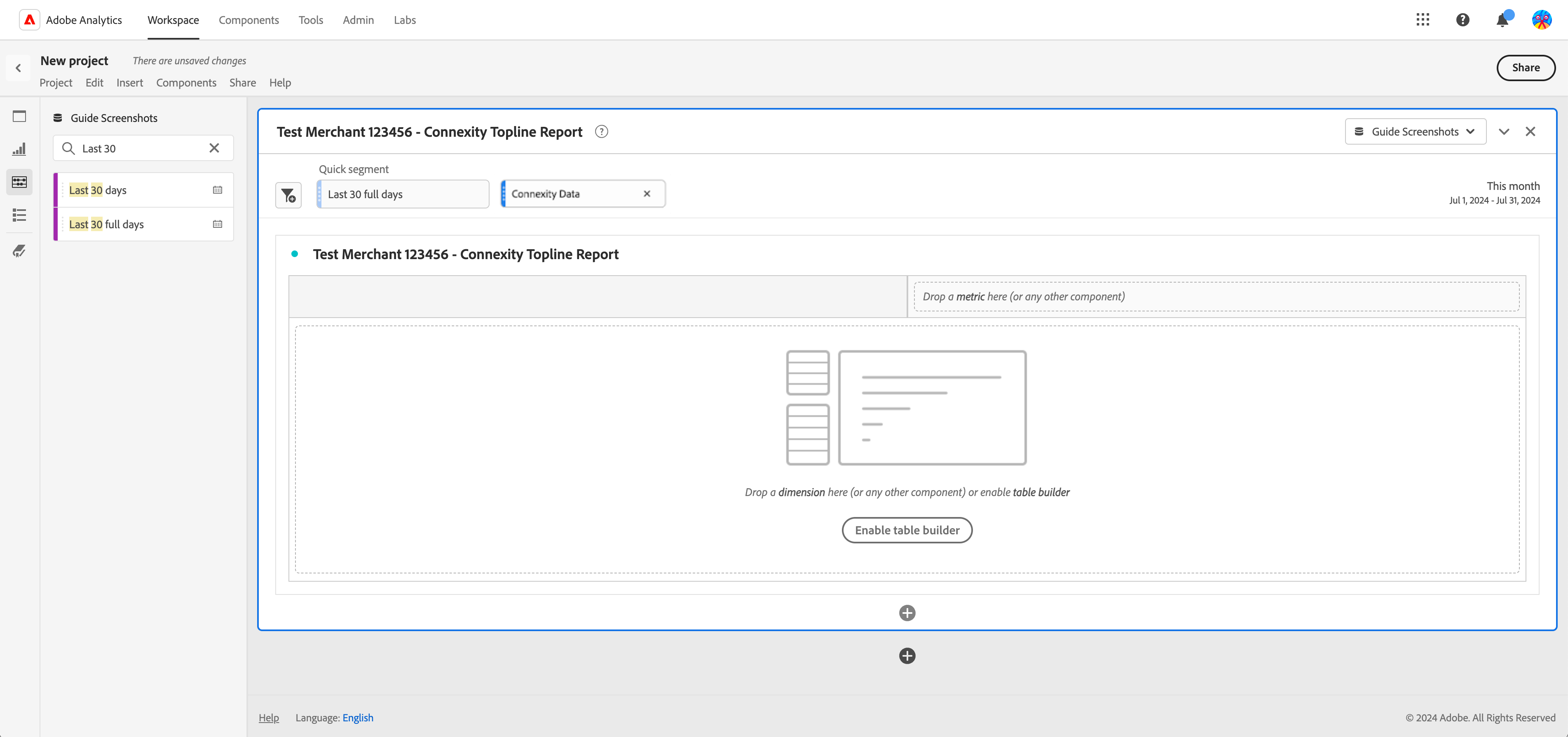Click the Adobe Analytics logo icon

click(29, 19)
